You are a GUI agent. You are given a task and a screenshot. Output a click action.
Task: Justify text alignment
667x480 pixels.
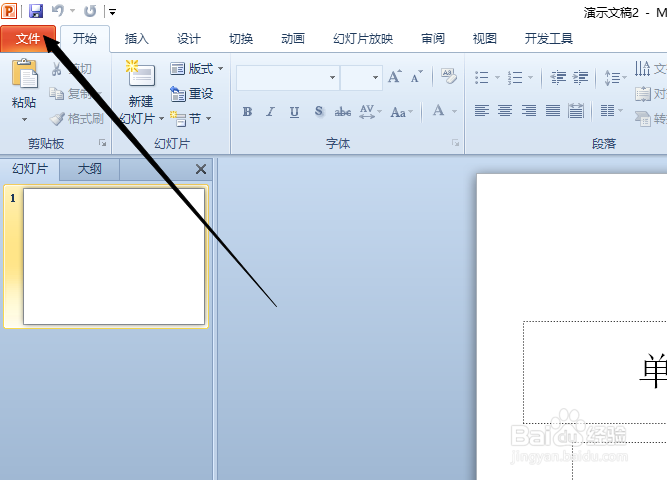(553, 111)
